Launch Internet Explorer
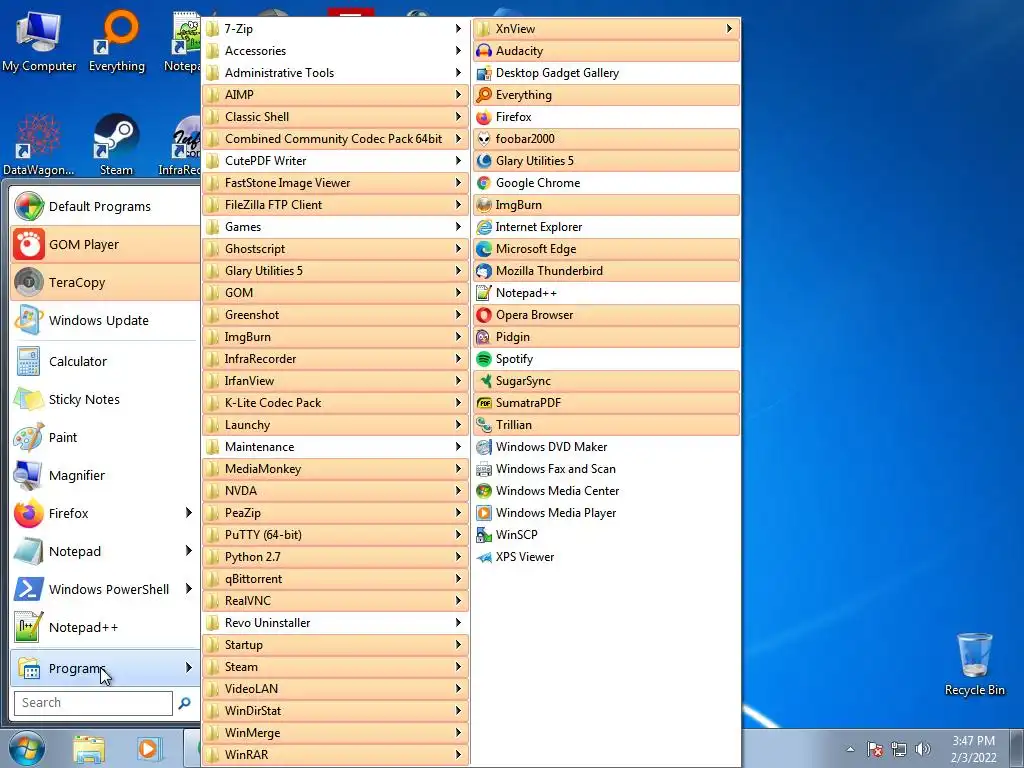The image size is (1024, 768). point(606,227)
